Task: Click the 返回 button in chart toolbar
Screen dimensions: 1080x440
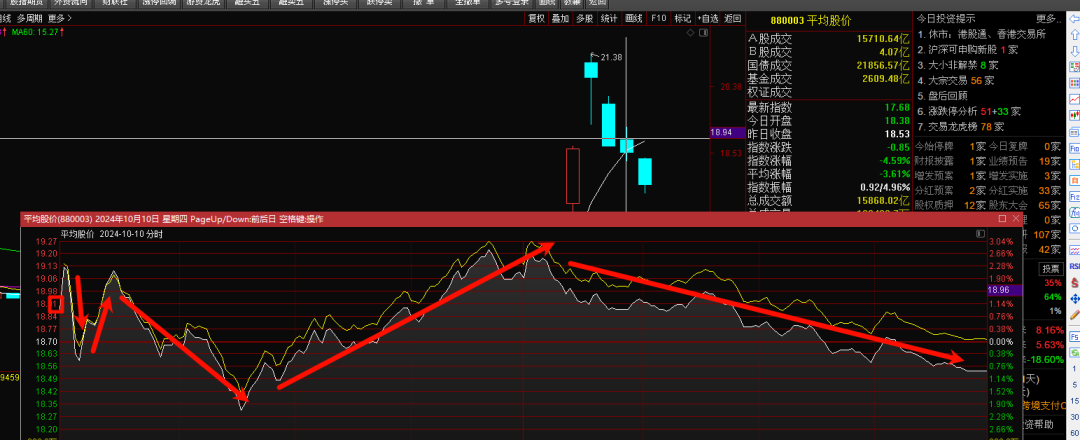Action: coord(732,19)
